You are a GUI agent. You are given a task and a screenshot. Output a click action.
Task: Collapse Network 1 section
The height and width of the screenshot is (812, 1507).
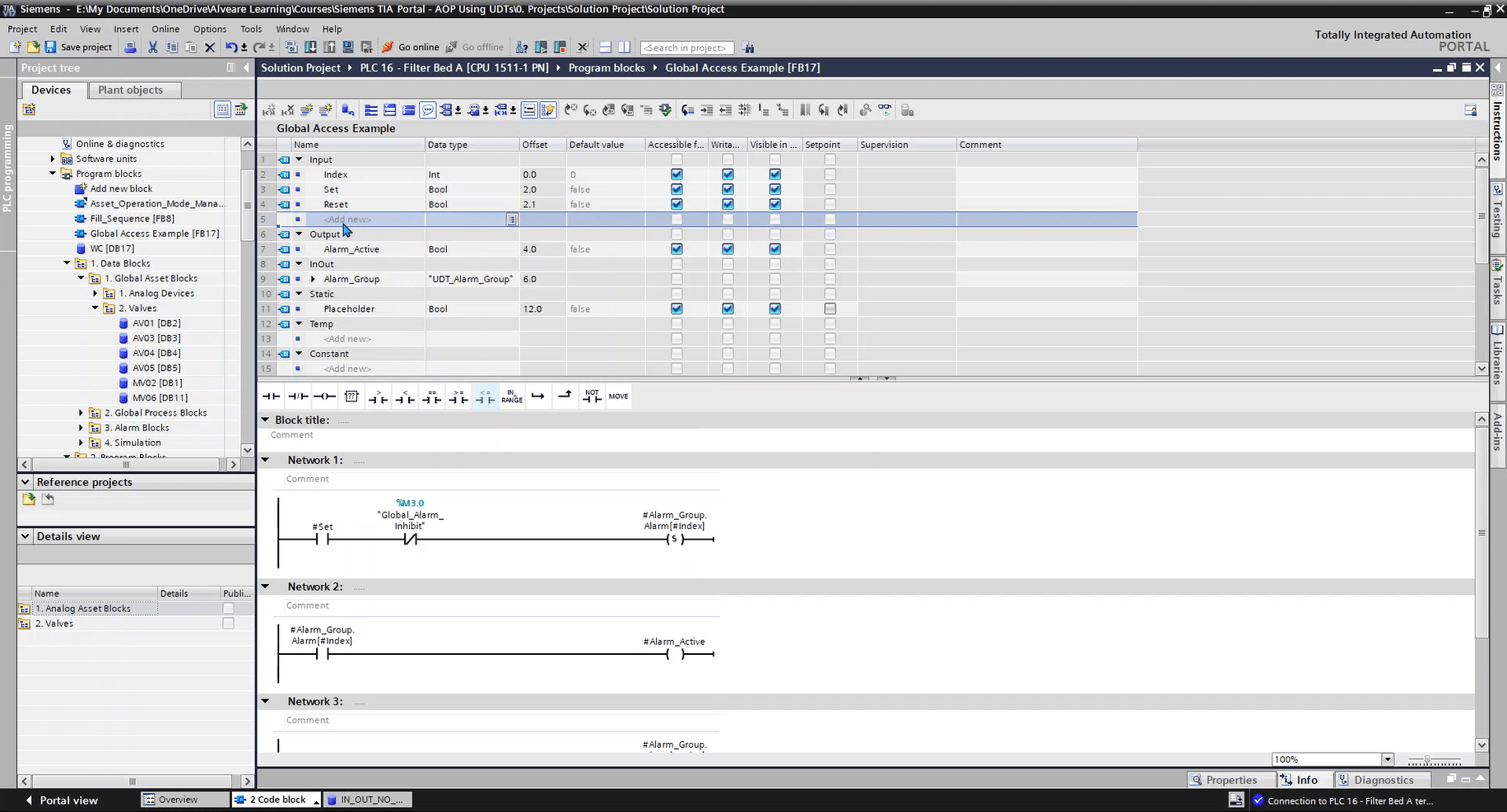pyautogui.click(x=266, y=460)
